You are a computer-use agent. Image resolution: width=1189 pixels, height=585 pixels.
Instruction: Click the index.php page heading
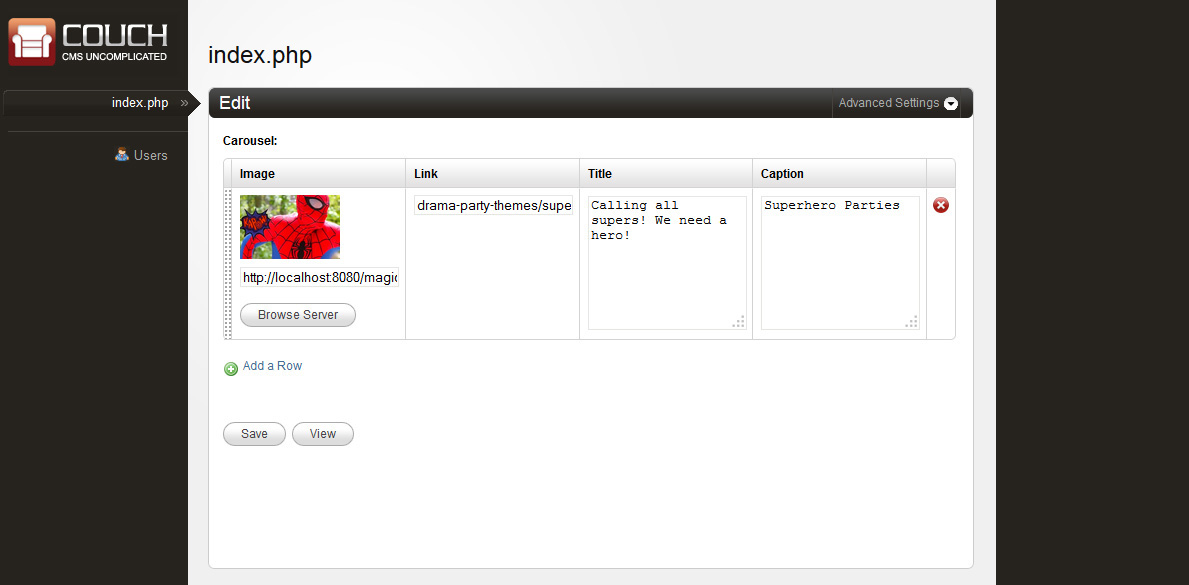(260, 55)
